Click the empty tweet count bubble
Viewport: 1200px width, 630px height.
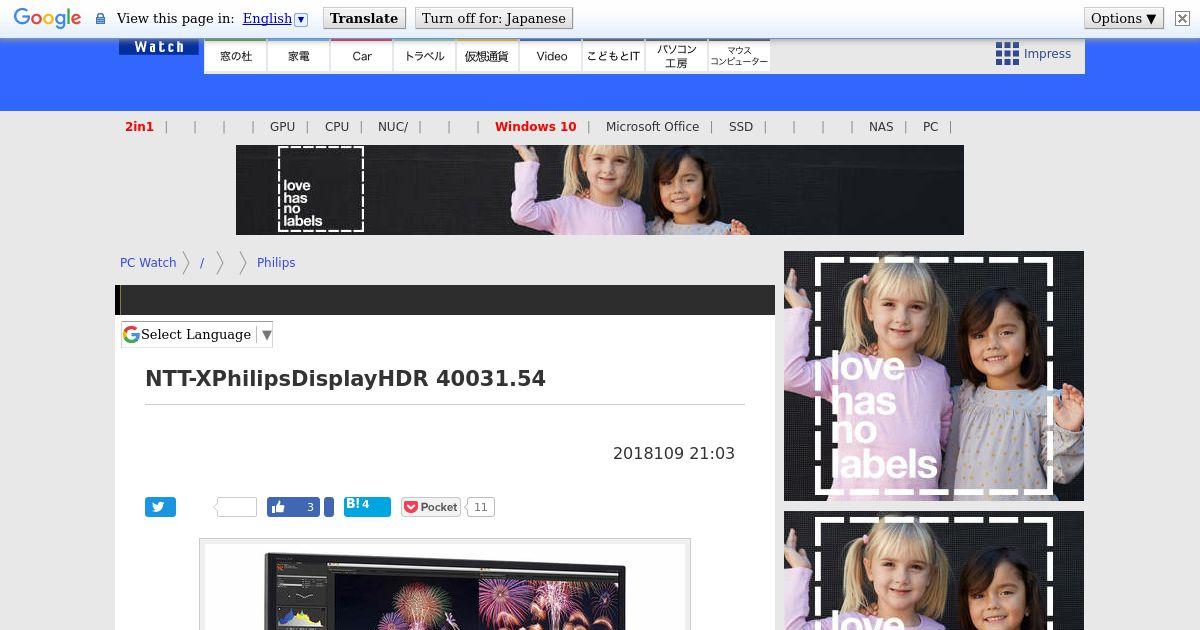pos(236,507)
